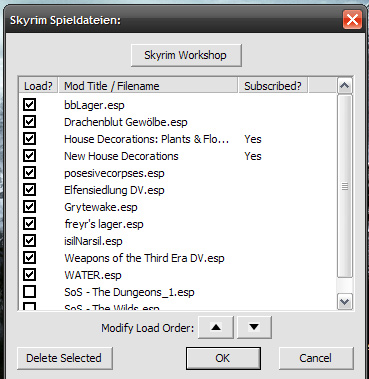Confirm with the OK button
The width and height of the screenshot is (369, 379).
[223, 358]
